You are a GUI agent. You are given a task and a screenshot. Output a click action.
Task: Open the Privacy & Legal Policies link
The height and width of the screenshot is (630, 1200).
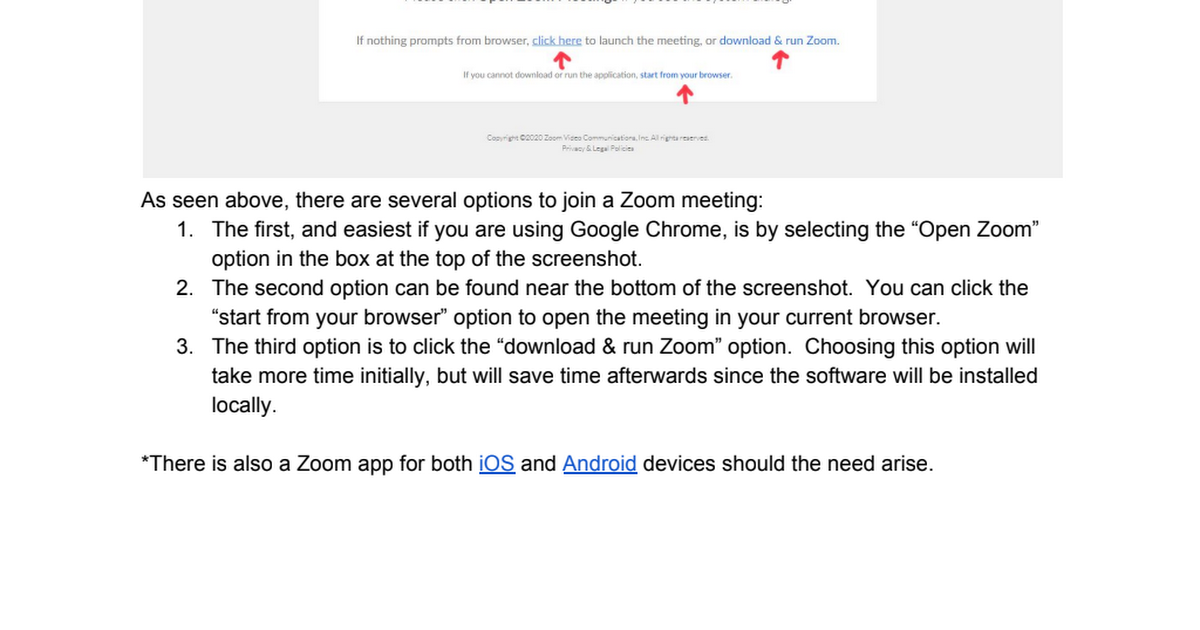click(597, 147)
